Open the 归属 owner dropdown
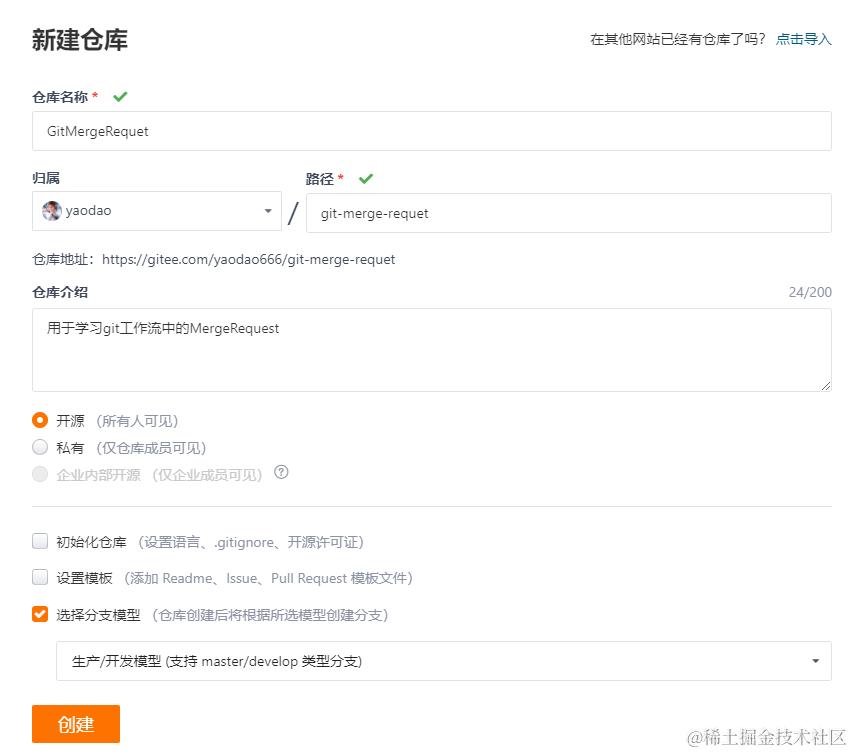853x754 pixels. [157, 211]
